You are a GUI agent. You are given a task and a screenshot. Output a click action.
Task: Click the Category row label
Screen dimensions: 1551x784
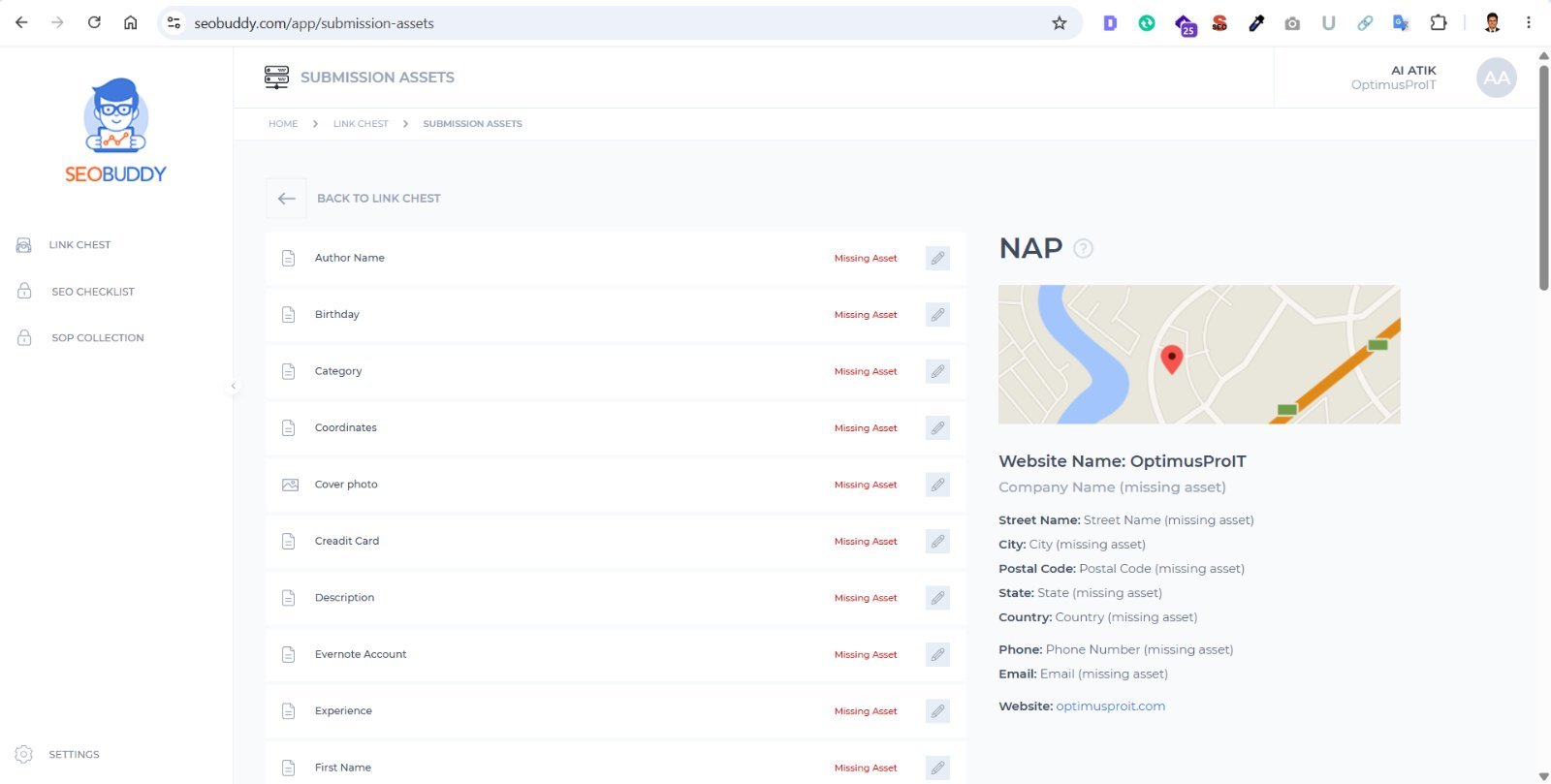pyautogui.click(x=337, y=371)
